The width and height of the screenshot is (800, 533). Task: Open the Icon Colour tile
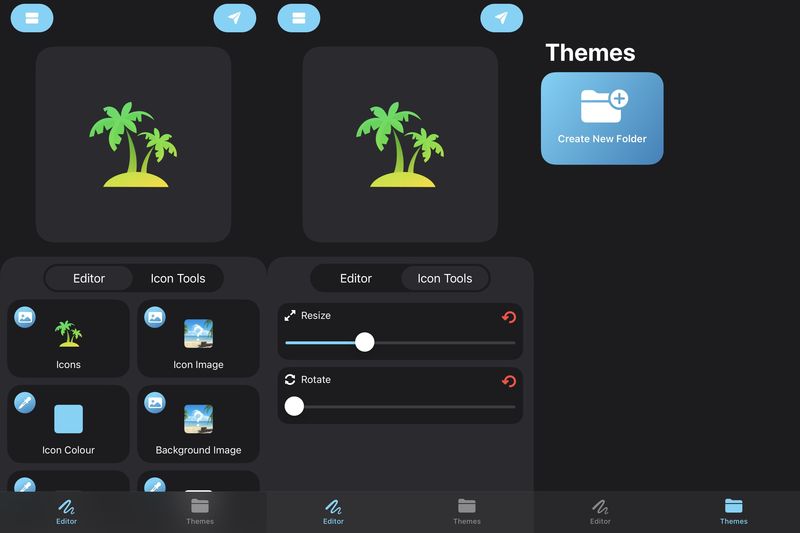[x=68, y=424]
